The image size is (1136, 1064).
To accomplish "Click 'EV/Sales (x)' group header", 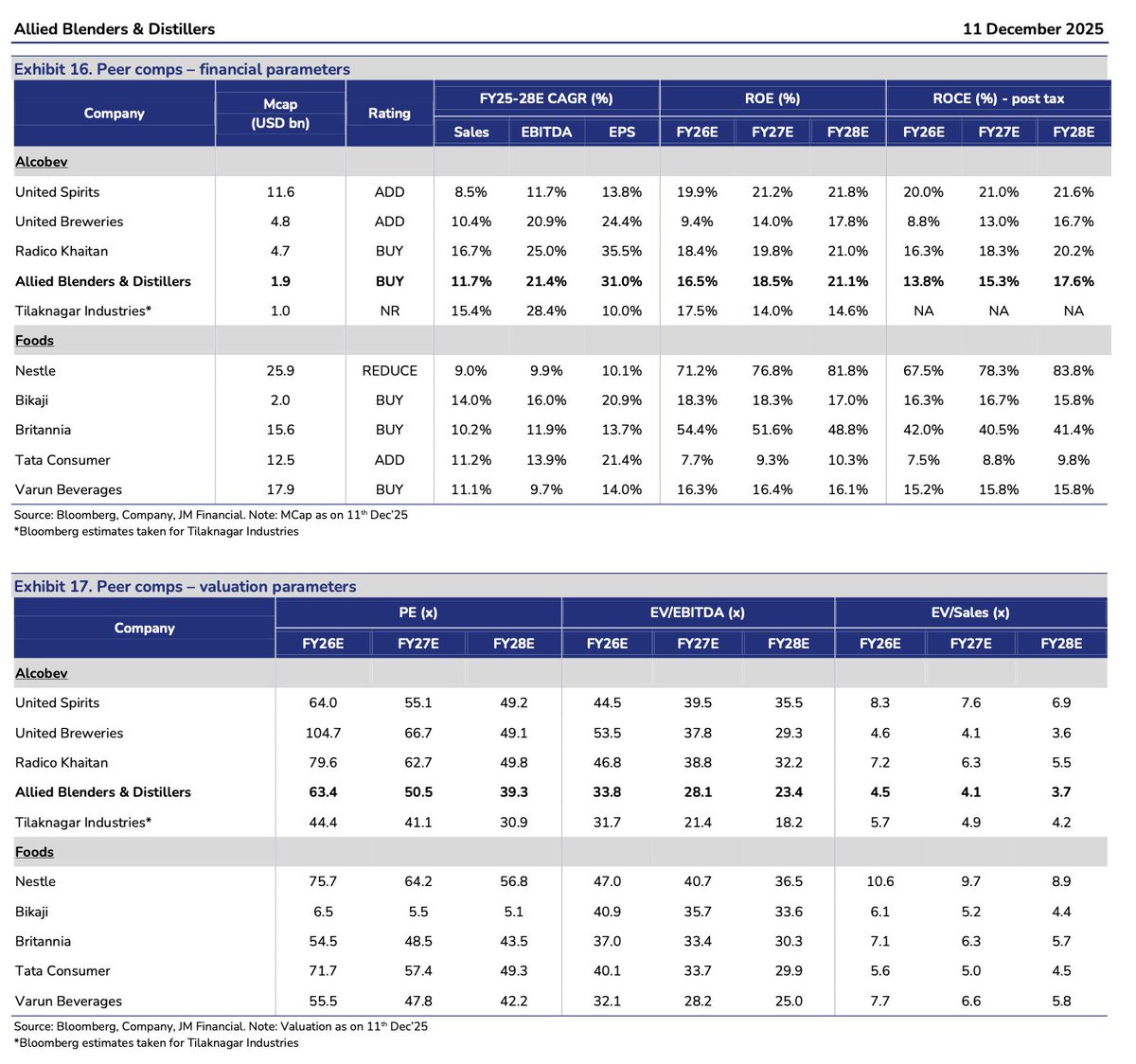I will [x=970, y=612].
